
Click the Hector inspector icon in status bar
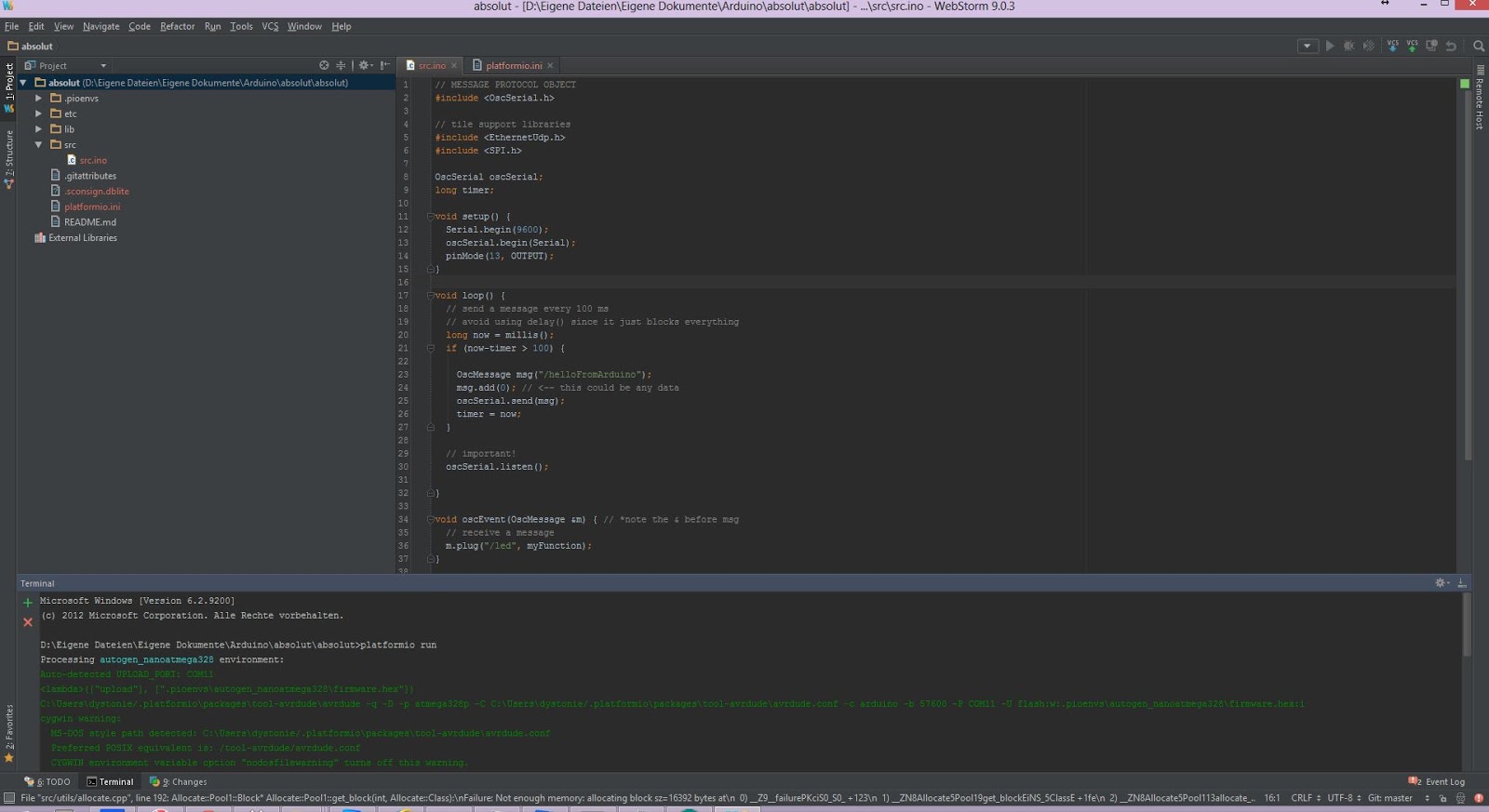point(1460,798)
